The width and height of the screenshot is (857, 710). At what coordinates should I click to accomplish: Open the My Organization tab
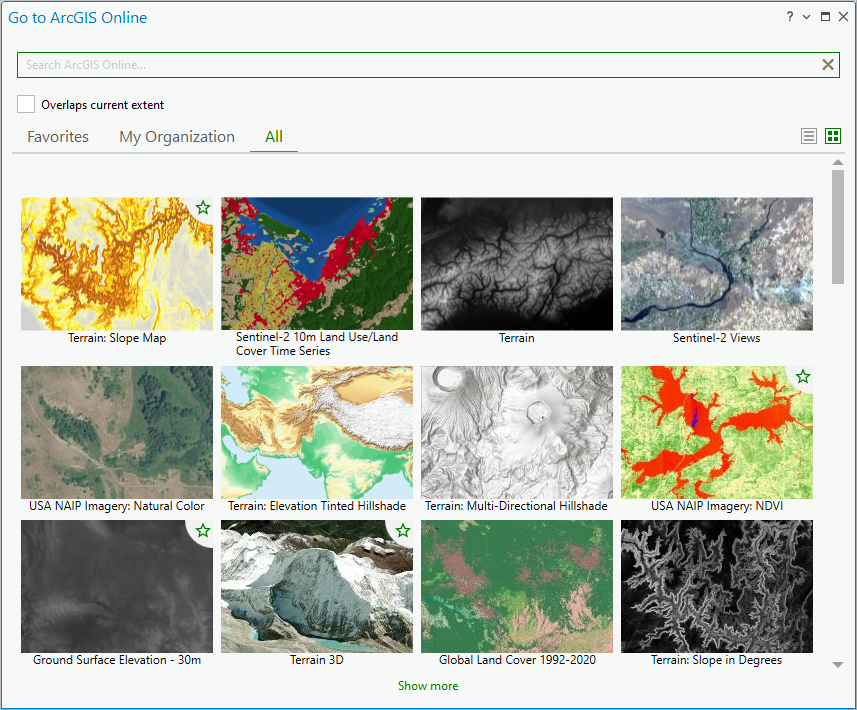[x=177, y=137]
